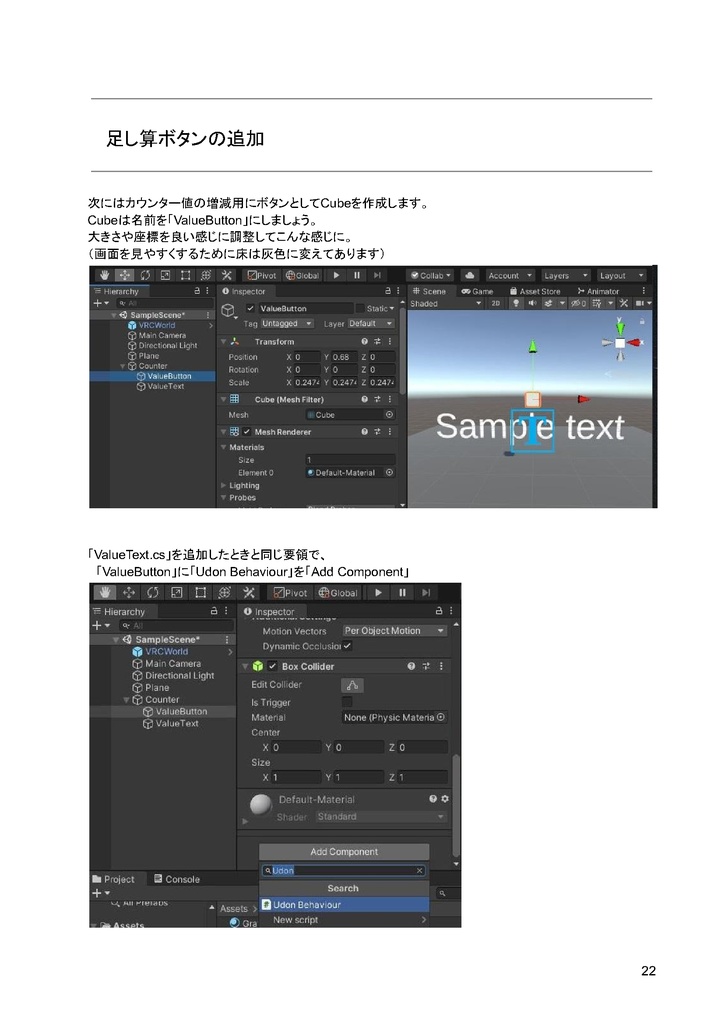
Task: Open the Layer dropdown showing Default
Action: click(370, 323)
